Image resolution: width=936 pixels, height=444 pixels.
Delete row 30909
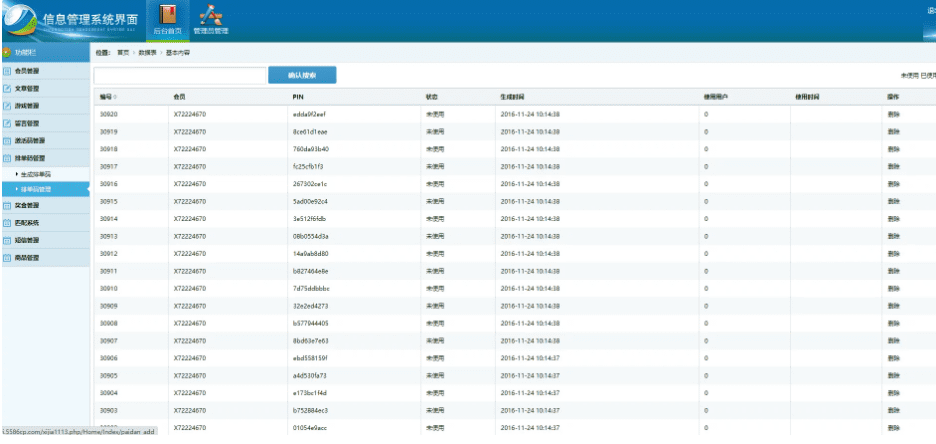[x=894, y=306]
